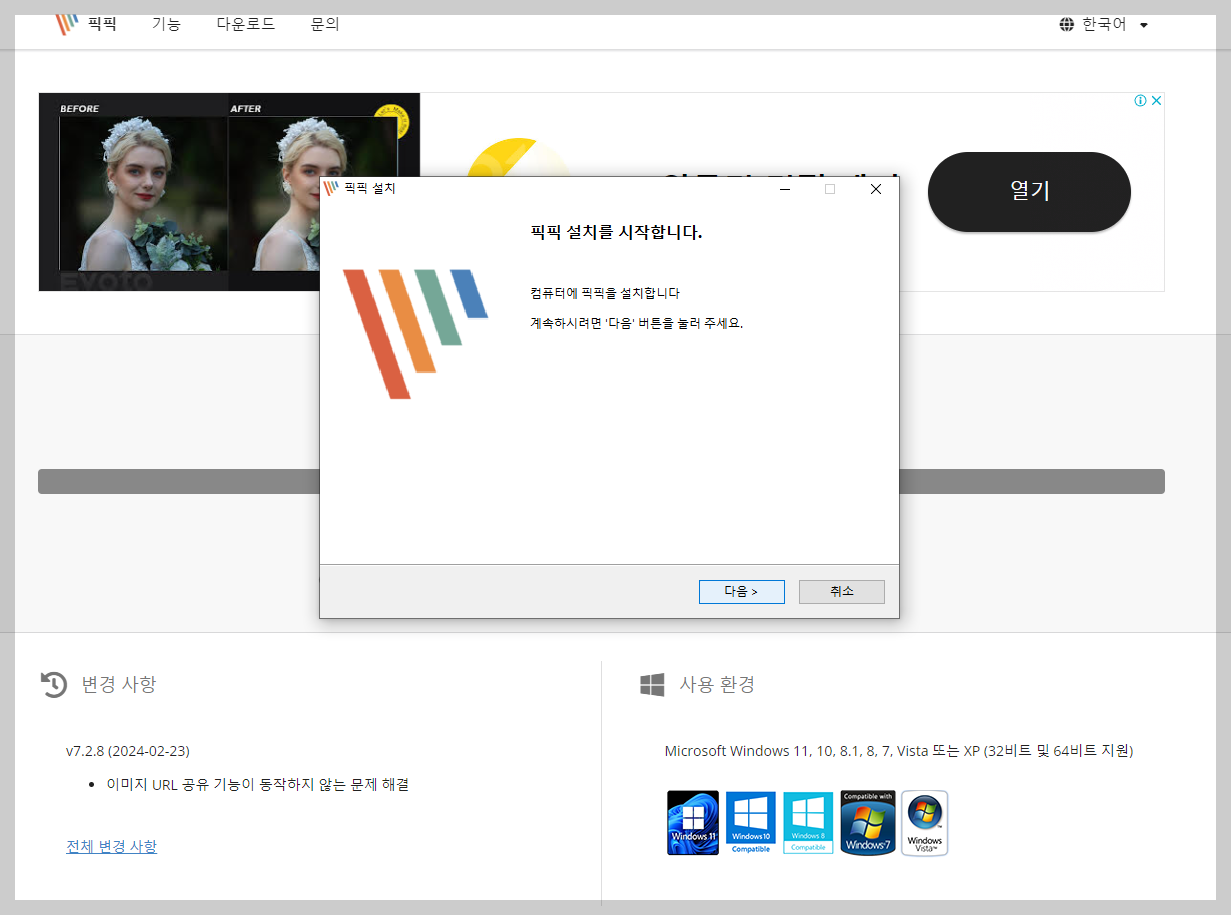Select 다운로드 in the navigation bar
Image resolution: width=1231 pixels, height=915 pixels.
pos(245,23)
